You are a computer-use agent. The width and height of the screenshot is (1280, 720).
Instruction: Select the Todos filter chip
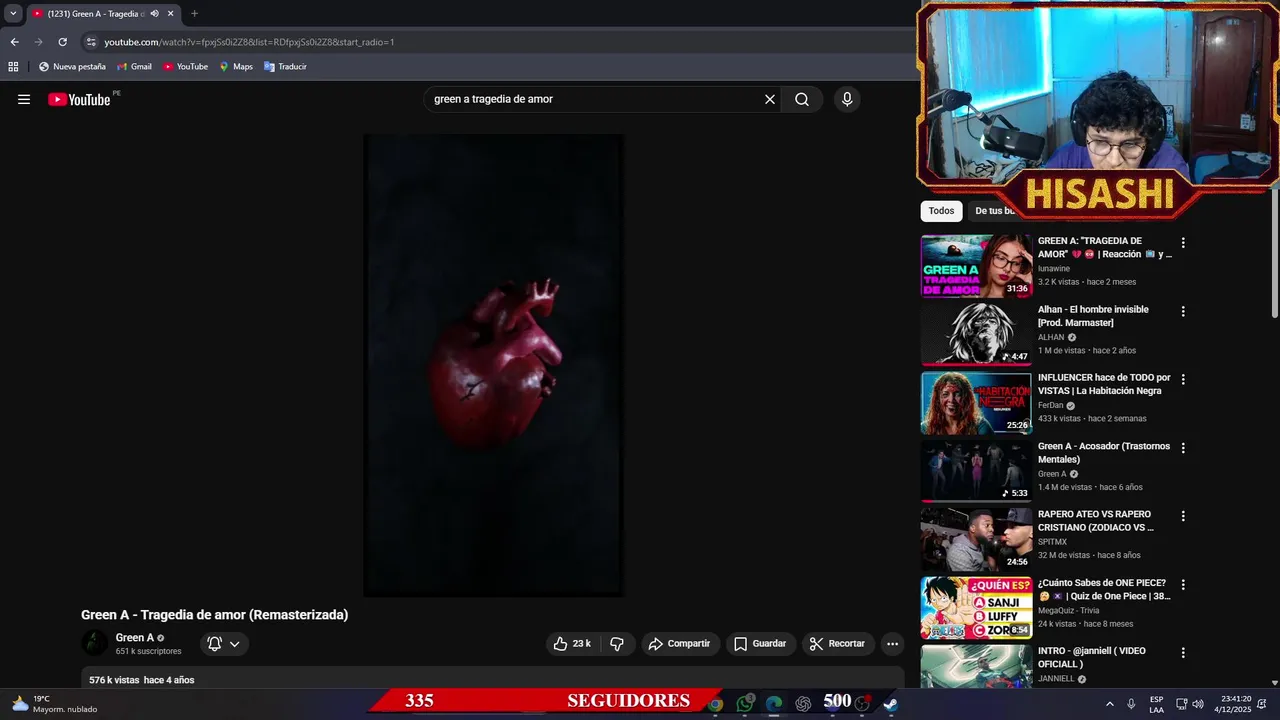(941, 211)
